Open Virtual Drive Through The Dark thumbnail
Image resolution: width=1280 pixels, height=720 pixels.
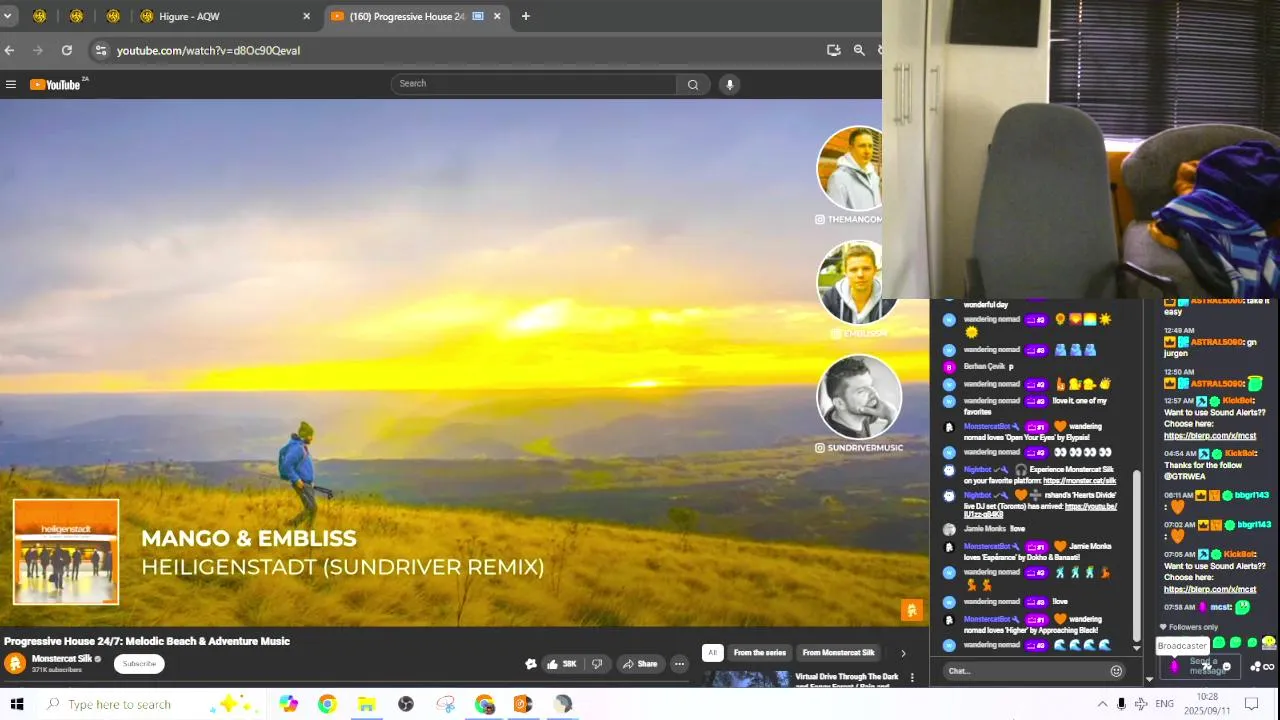point(746,680)
